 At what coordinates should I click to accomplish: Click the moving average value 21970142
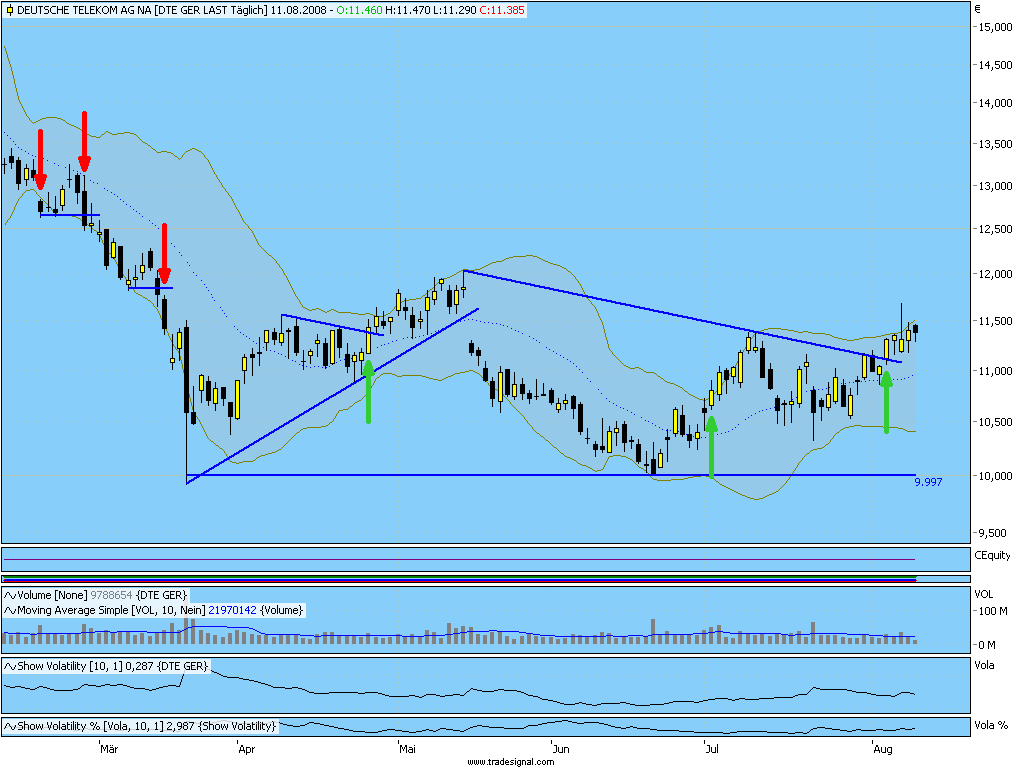click(232, 610)
